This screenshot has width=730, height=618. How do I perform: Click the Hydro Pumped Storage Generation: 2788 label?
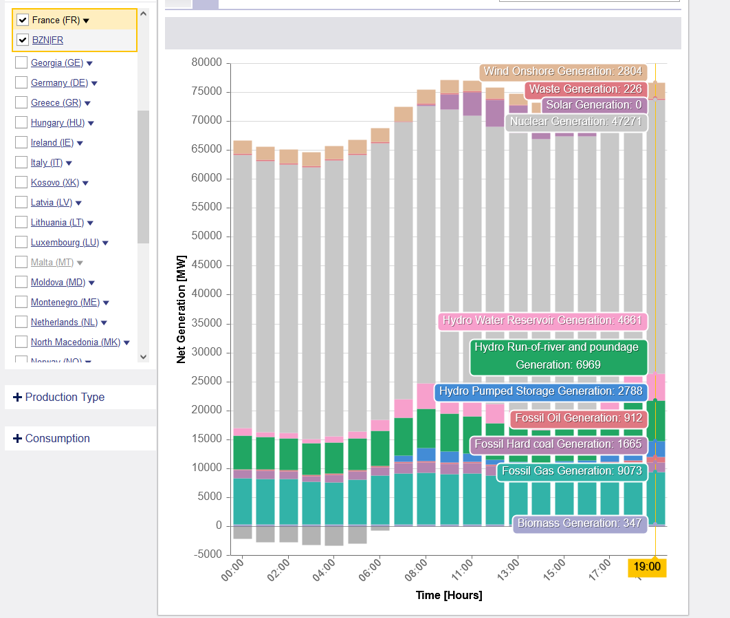[541, 391]
